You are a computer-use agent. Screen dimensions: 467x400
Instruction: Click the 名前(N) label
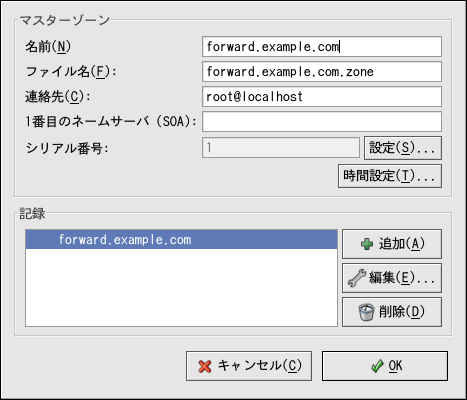point(48,47)
